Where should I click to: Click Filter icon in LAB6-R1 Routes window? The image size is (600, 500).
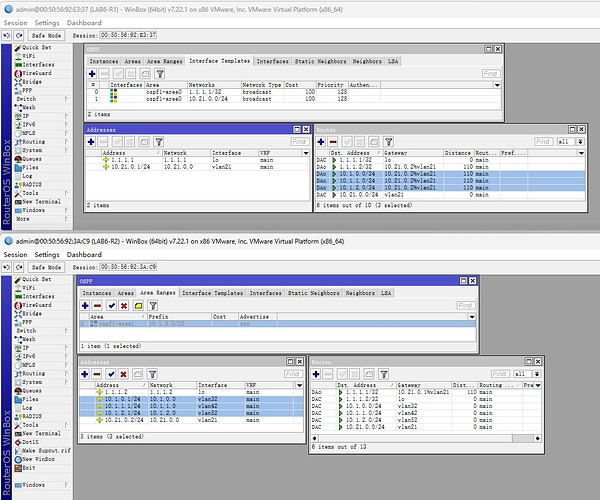pos(388,142)
